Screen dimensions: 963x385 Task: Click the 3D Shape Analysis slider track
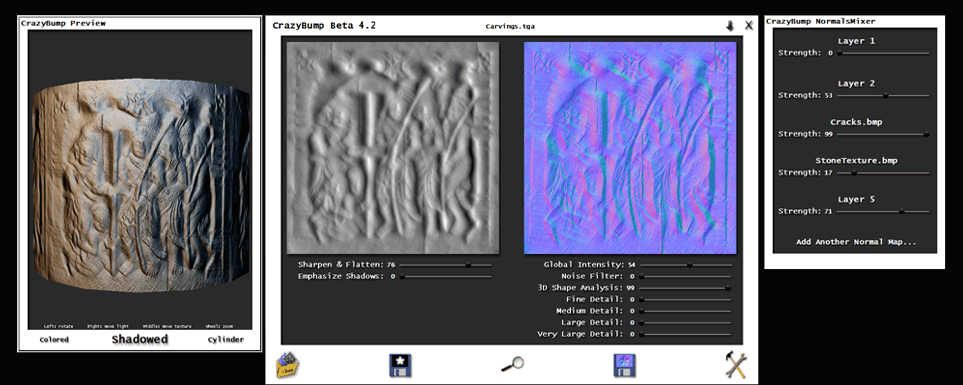pyautogui.click(x=685, y=287)
